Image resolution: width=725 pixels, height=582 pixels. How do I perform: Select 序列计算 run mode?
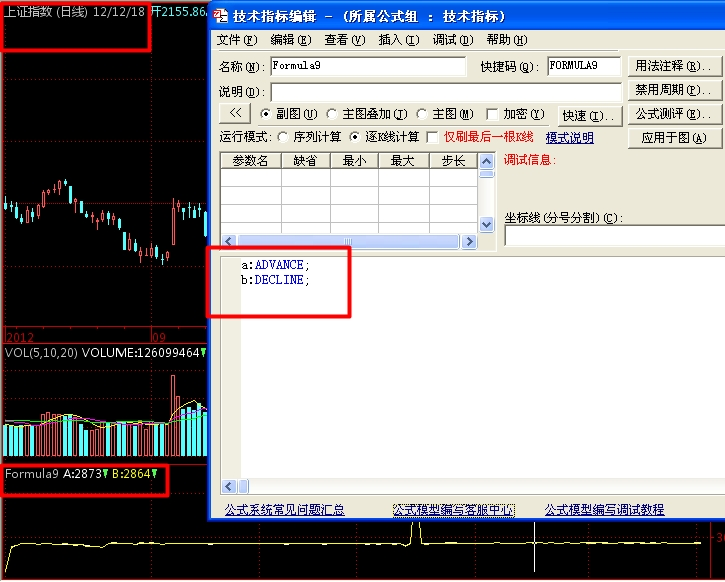[x=283, y=137]
